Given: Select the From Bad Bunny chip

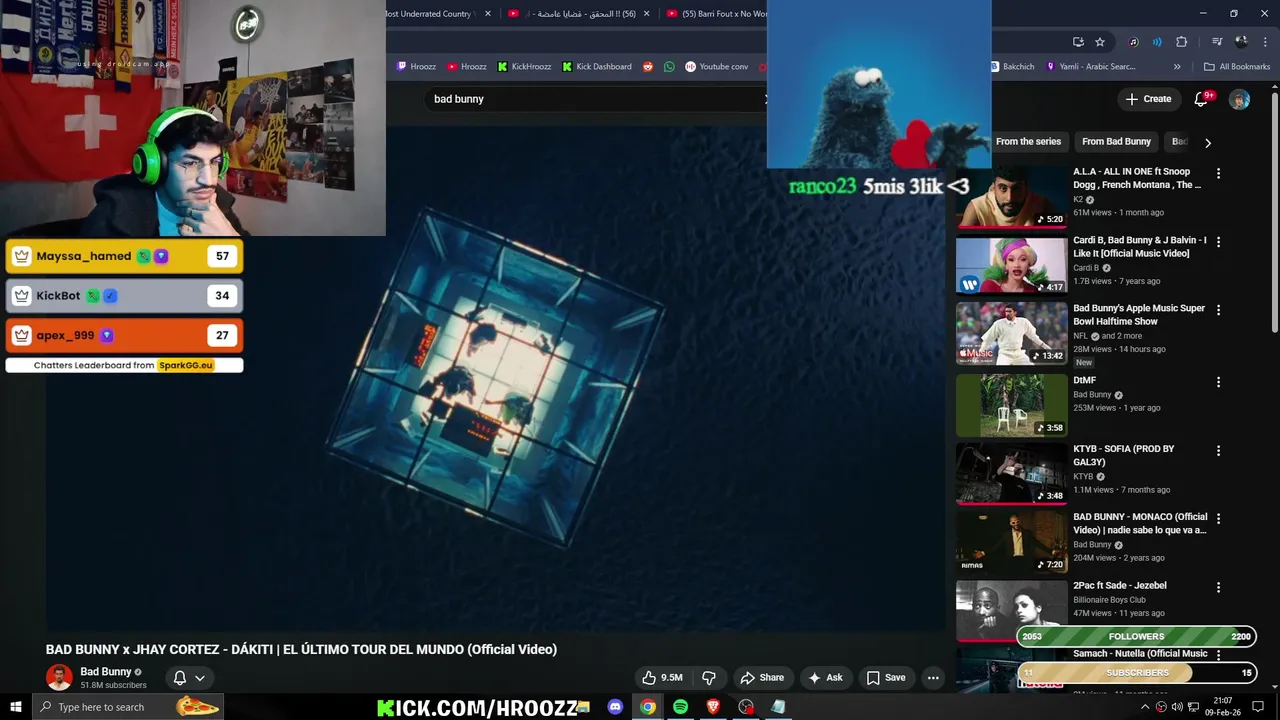Looking at the screenshot, I should click(x=1116, y=142).
